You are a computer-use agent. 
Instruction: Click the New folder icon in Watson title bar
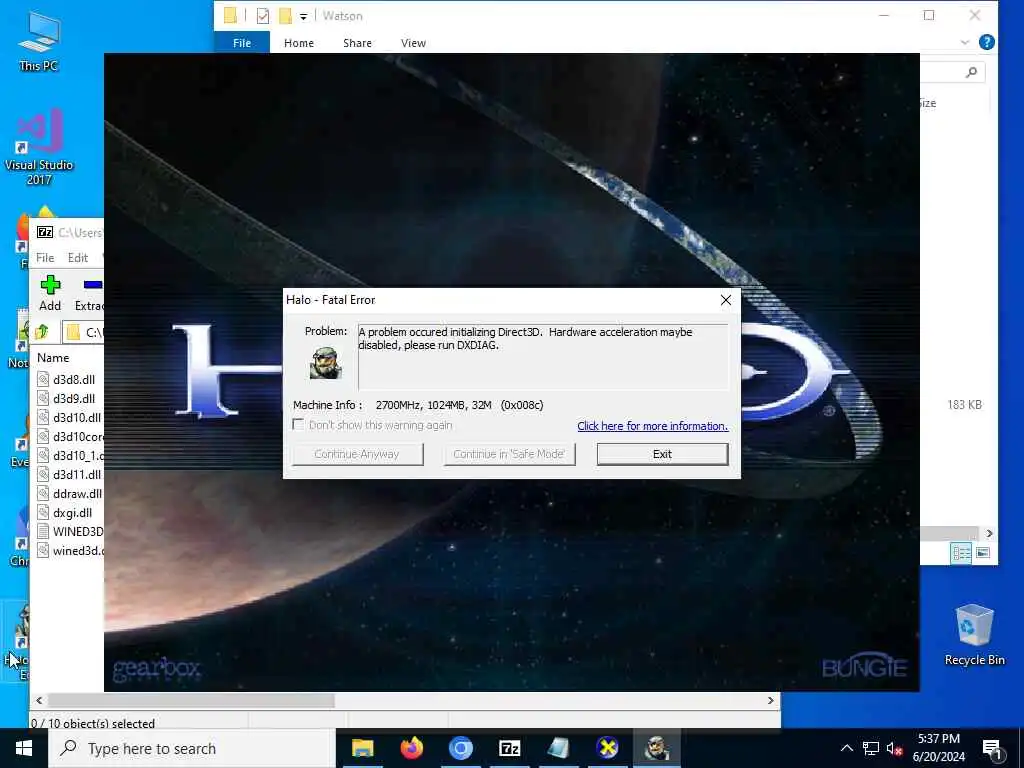click(x=285, y=16)
